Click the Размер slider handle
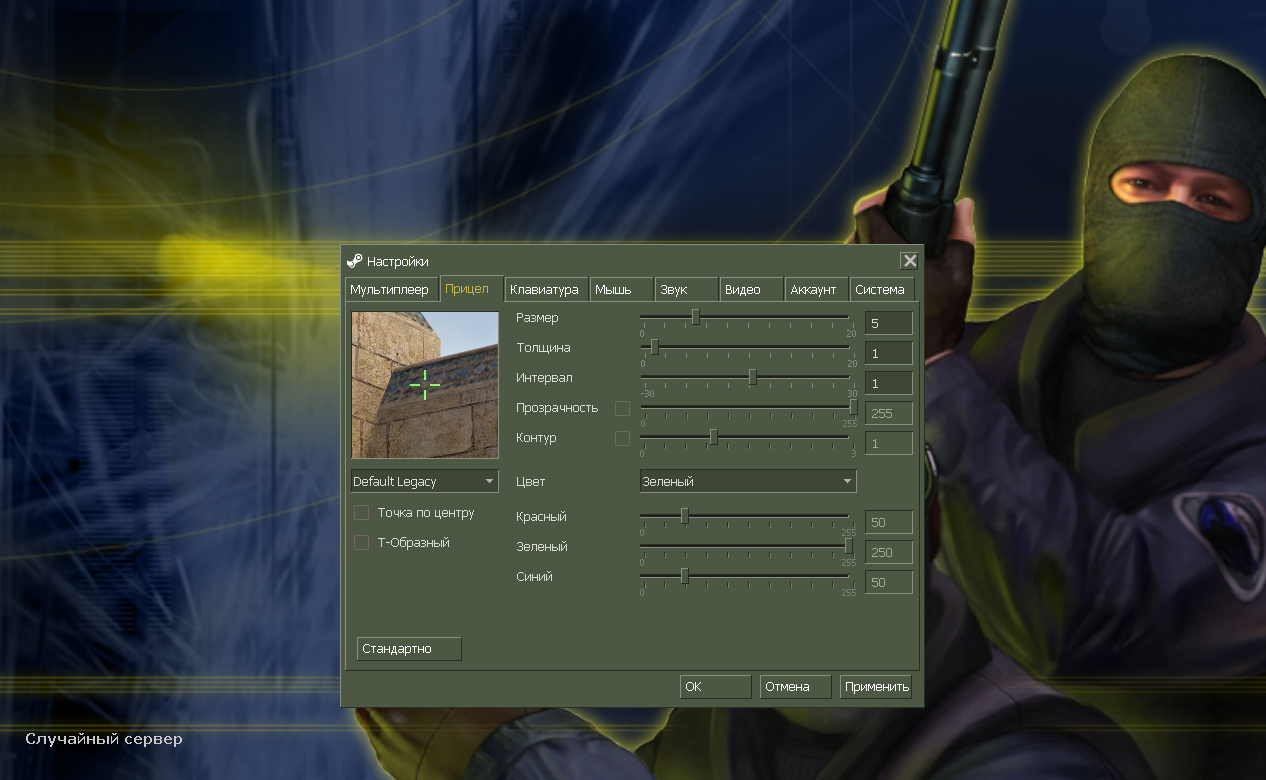This screenshot has width=1266, height=780. point(695,318)
